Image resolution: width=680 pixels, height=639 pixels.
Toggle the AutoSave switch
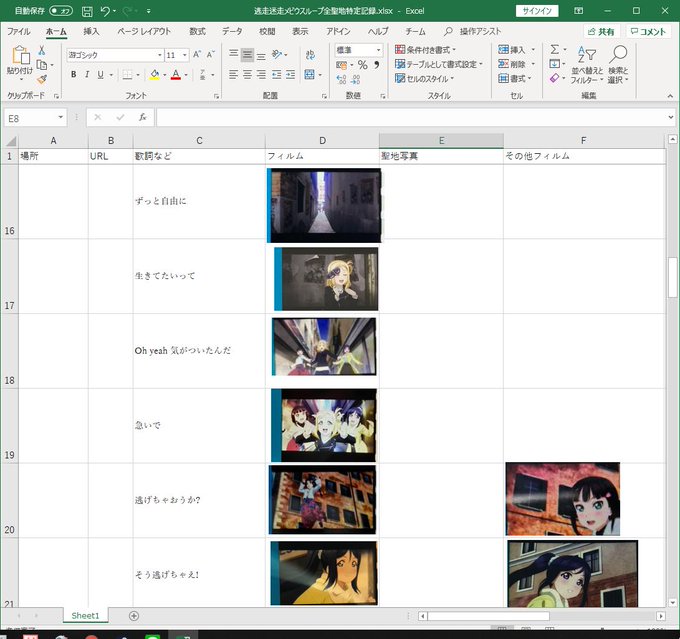pos(61,11)
